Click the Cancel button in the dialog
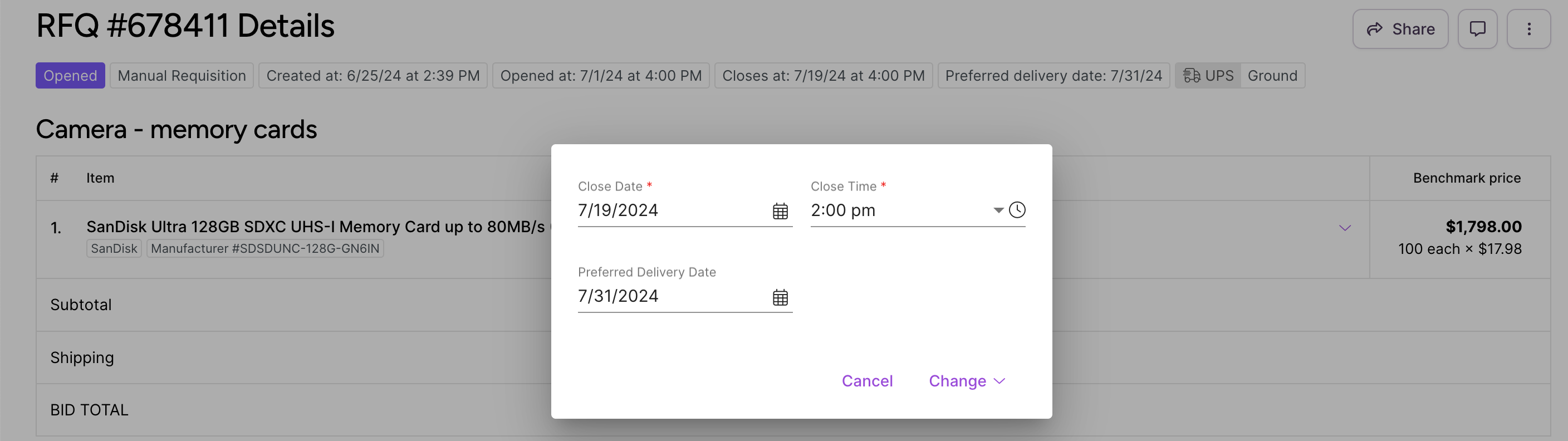The image size is (1568, 441). click(x=867, y=381)
